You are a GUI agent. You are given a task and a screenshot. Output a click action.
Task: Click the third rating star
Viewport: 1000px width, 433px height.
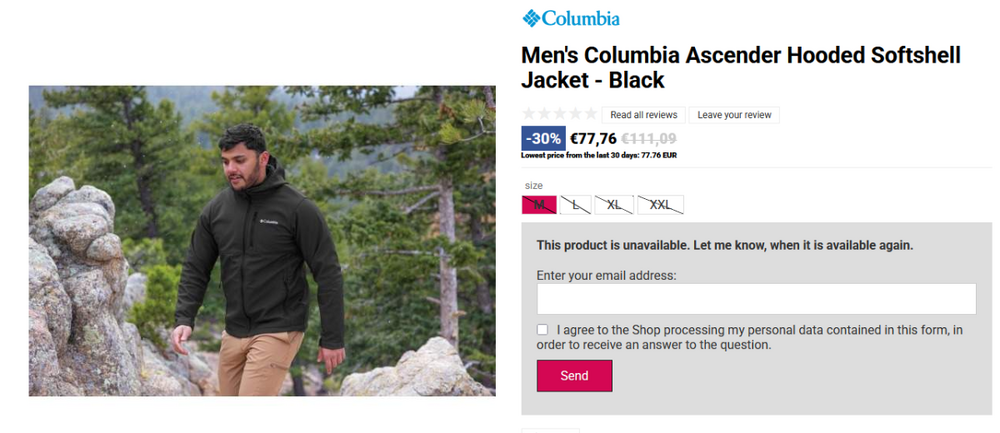pos(560,114)
